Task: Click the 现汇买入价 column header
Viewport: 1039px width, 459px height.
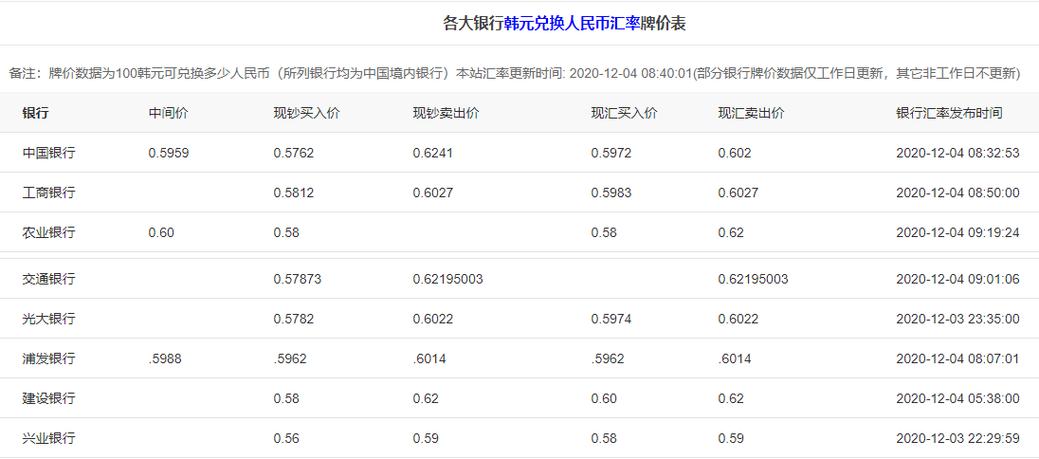Action: tap(624, 113)
